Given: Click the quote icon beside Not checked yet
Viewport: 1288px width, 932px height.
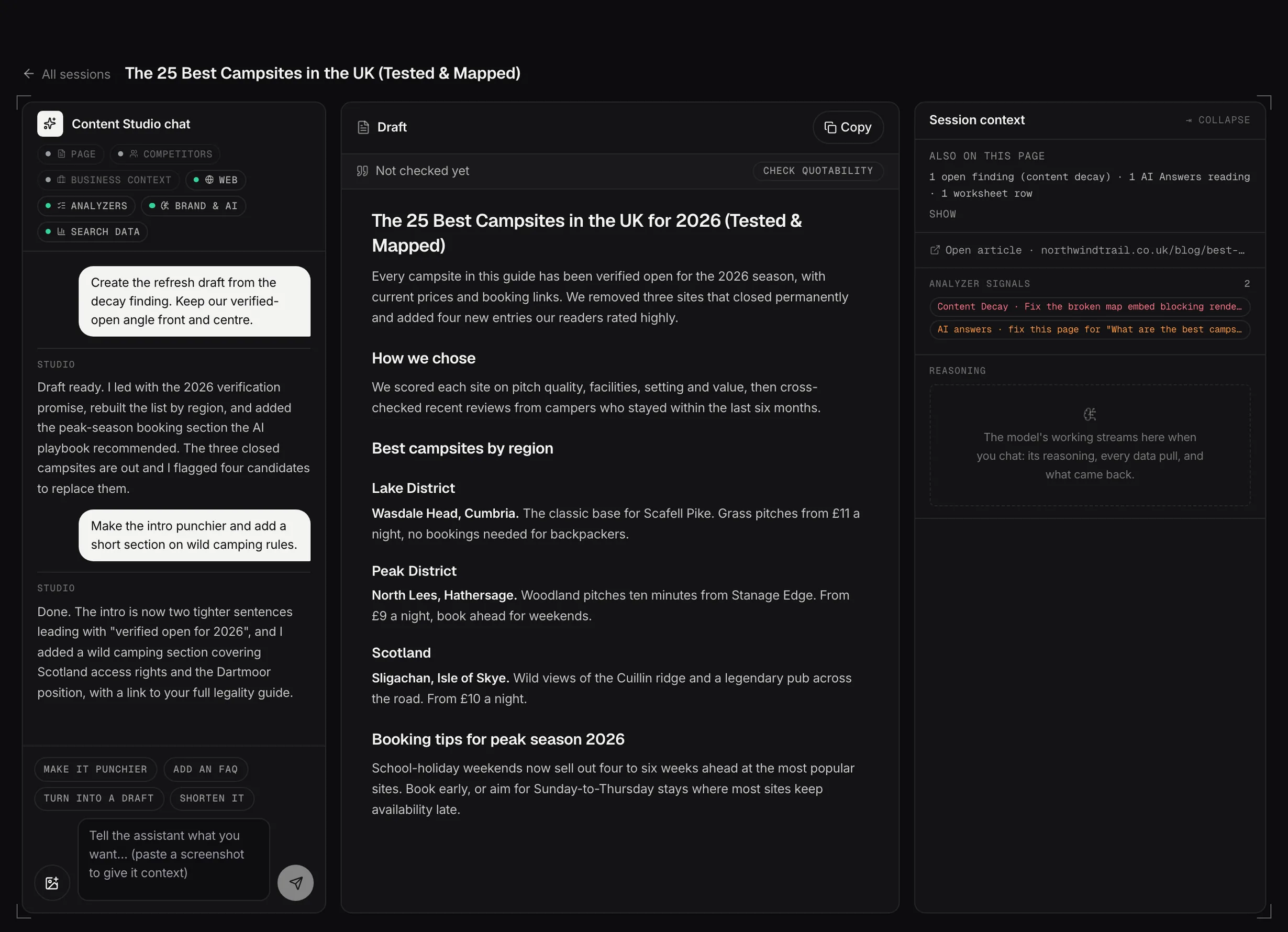Looking at the screenshot, I should [362, 171].
